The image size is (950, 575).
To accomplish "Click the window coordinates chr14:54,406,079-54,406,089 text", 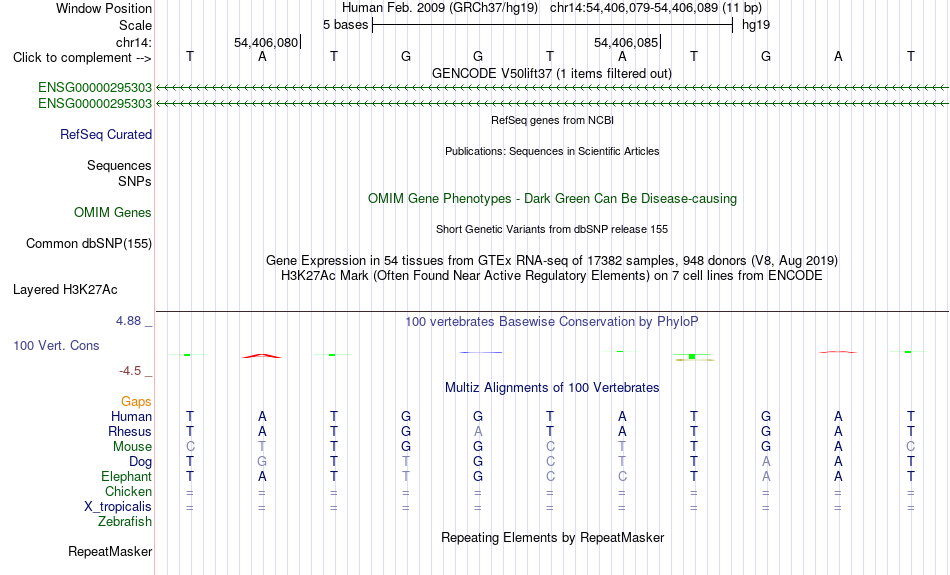I will tap(634, 8).
